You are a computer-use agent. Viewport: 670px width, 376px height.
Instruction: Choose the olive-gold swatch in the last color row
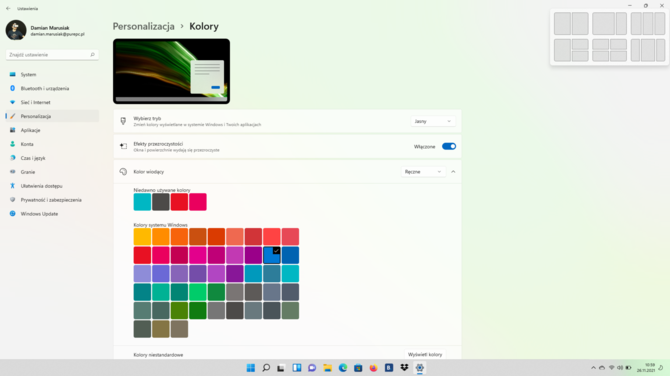click(x=161, y=329)
